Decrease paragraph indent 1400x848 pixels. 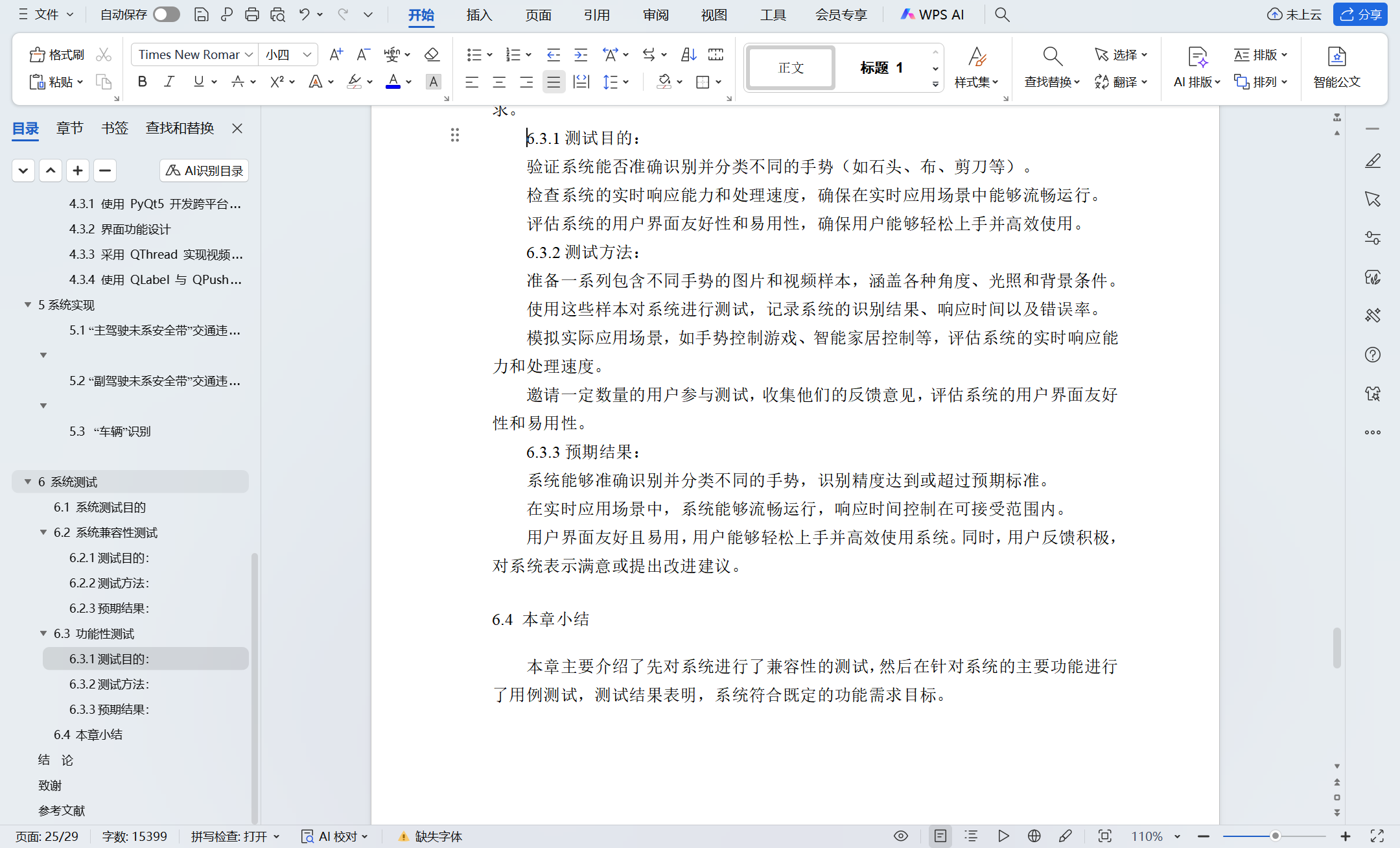click(553, 54)
